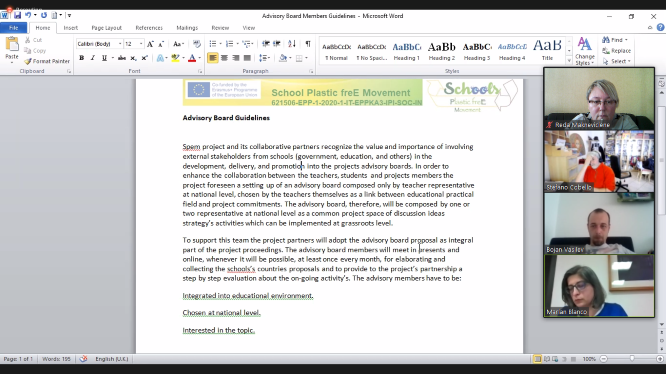
Task: Switch to the Insert tab
Action: pyautogui.click(x=71, y=28)
